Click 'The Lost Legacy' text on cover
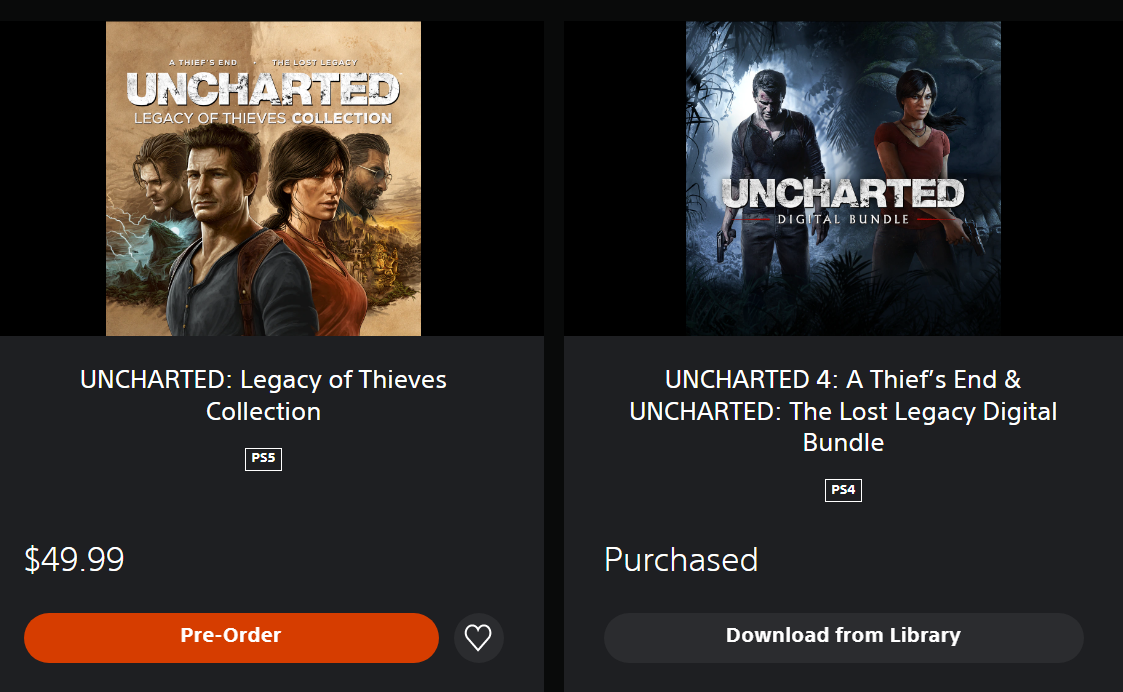 coord(314,62)
